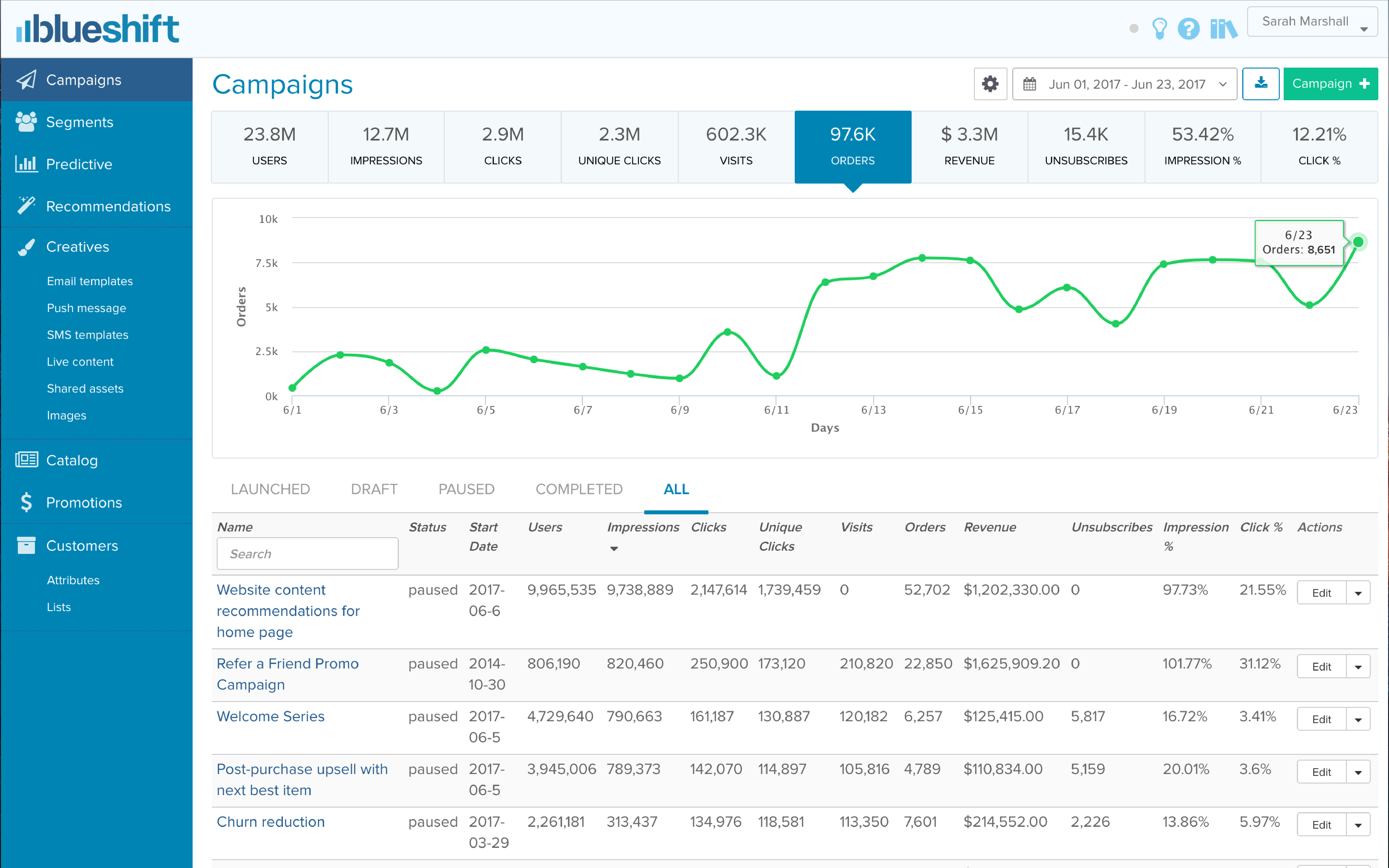The image size is (1389, 868).
Task: Open Lists under Customers
Action: [59, 607]
